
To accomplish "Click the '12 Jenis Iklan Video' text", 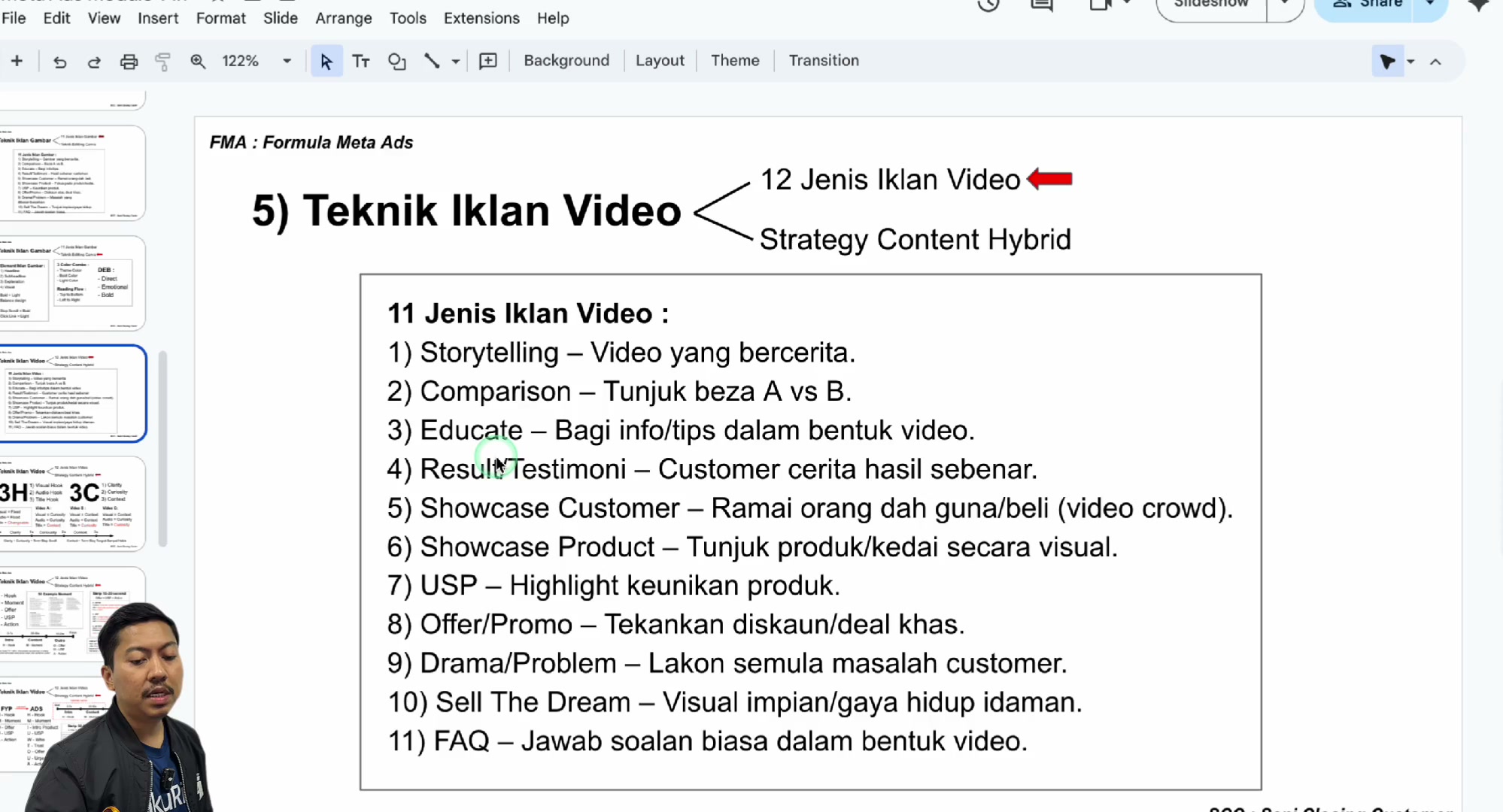I will [890, 180].
